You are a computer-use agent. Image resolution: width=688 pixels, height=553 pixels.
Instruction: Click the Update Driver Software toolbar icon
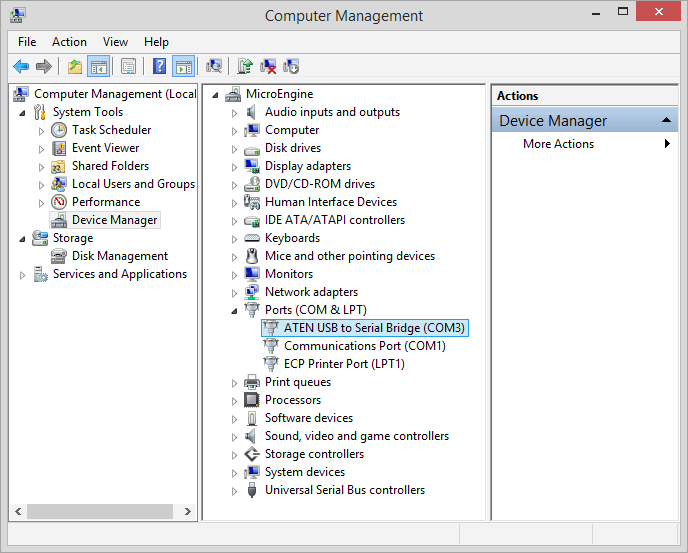coord(244,67)
